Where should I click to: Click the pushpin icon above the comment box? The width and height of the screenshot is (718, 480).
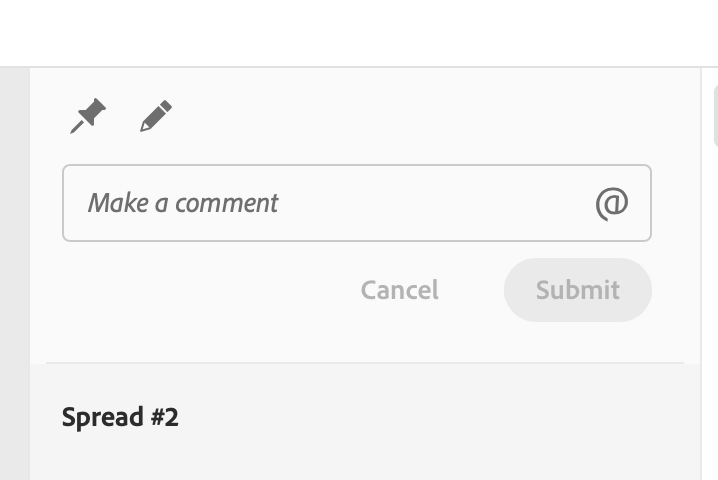coord(88,116)
